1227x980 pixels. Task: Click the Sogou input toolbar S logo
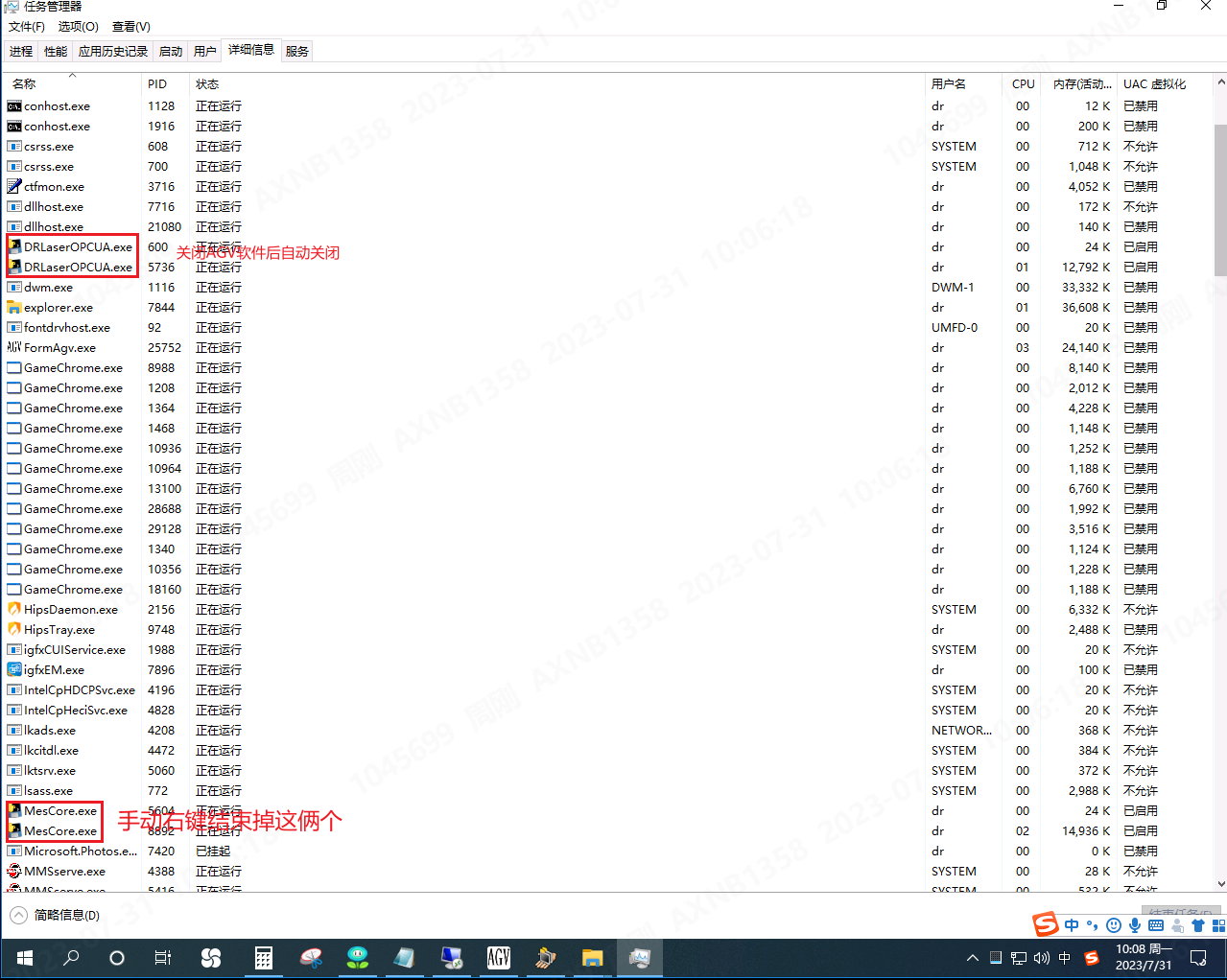(x=1046, y=924)
